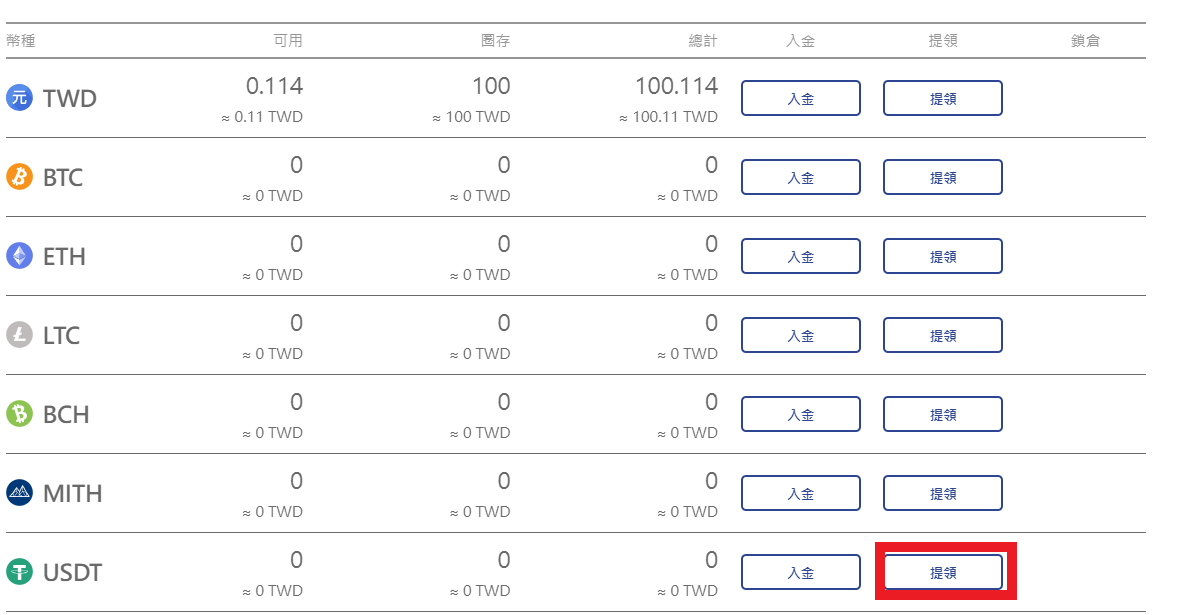Viewport: 1186px width, 615px height.
Task: Click the Bitcoin Cash BCH icon
Action: (19, 414)
